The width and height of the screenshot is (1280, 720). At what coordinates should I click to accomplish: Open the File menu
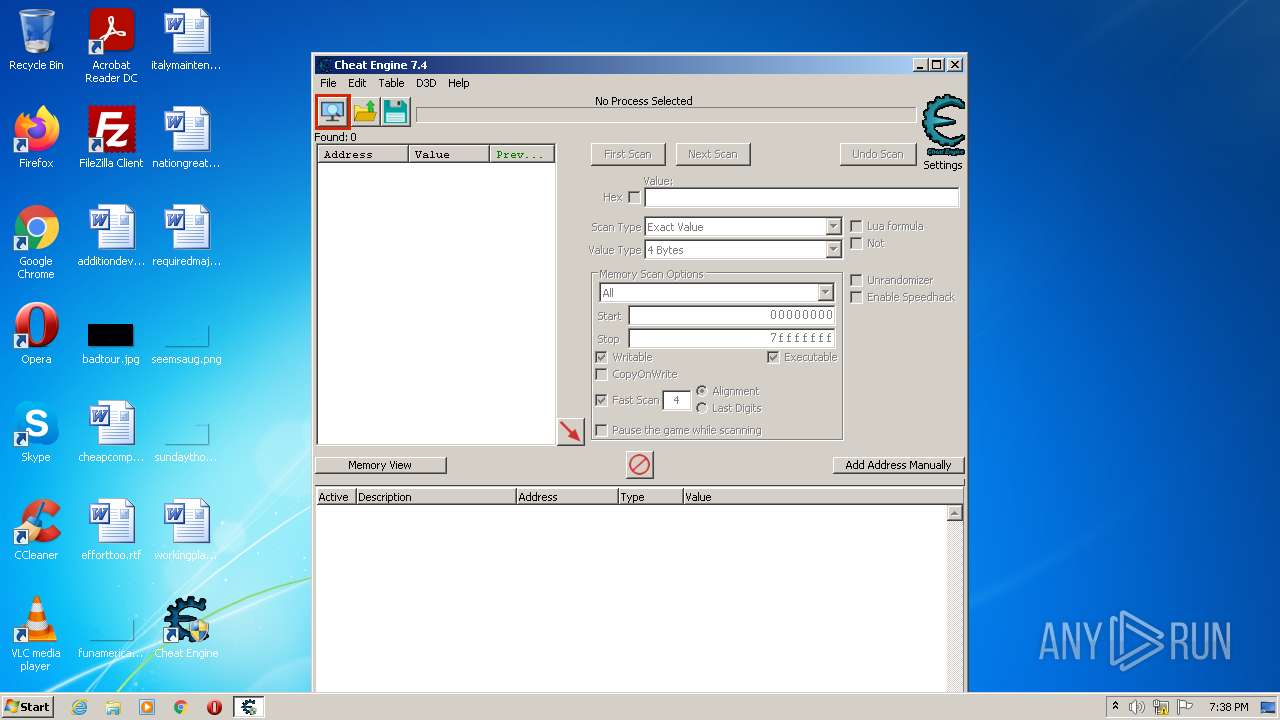pyautogui.click(x=328, y=83)
